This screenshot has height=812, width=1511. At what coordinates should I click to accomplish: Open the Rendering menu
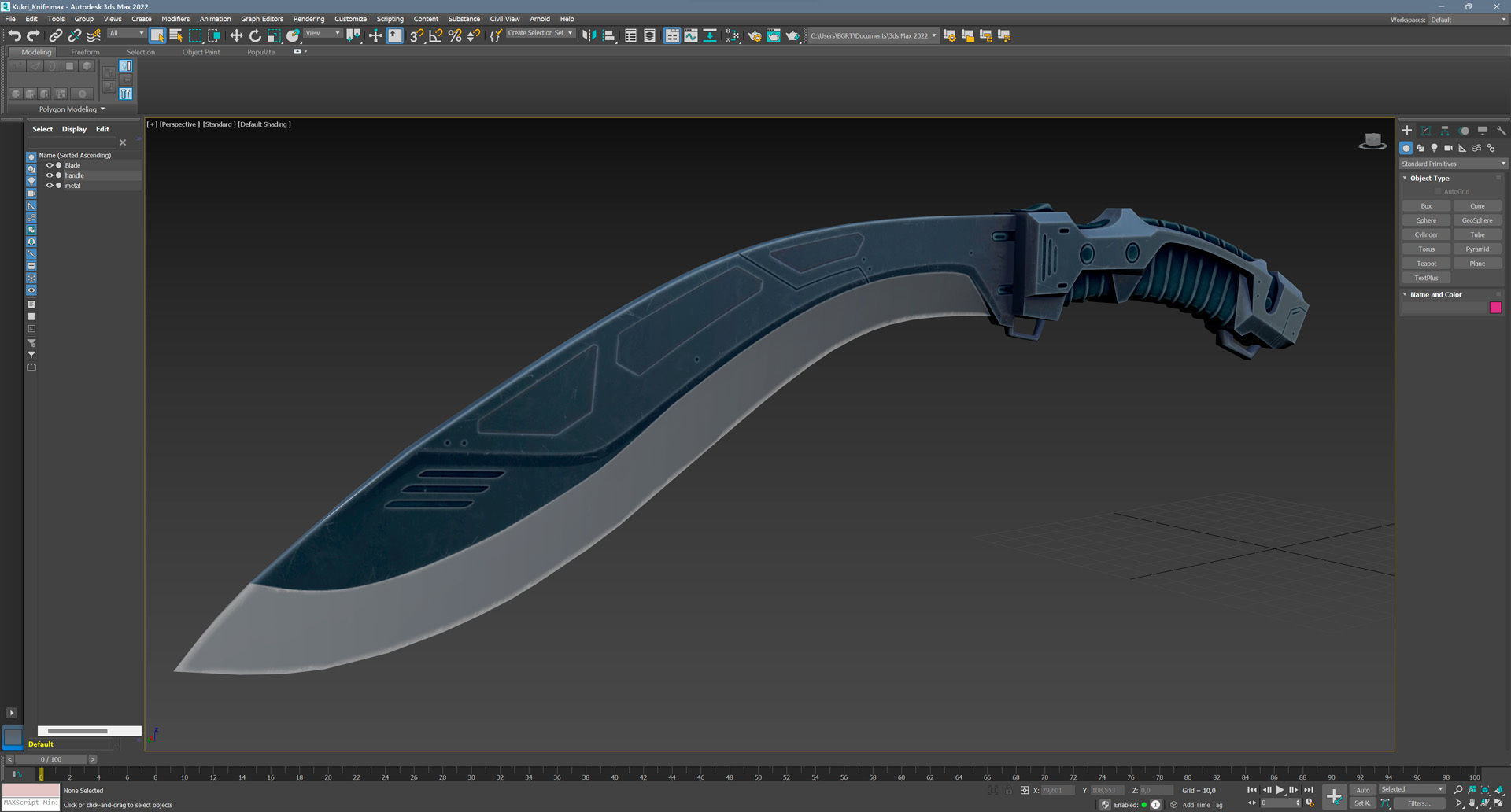308,19
